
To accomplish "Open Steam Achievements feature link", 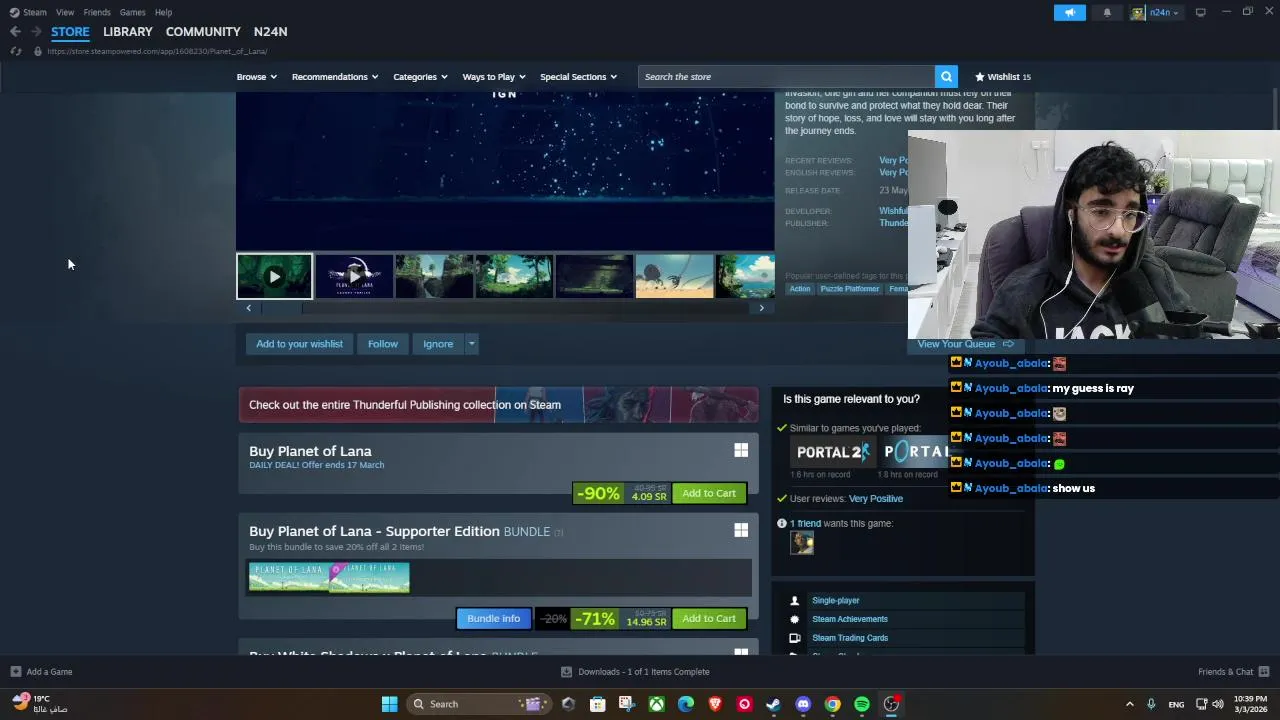I will [x=850, y=619].
